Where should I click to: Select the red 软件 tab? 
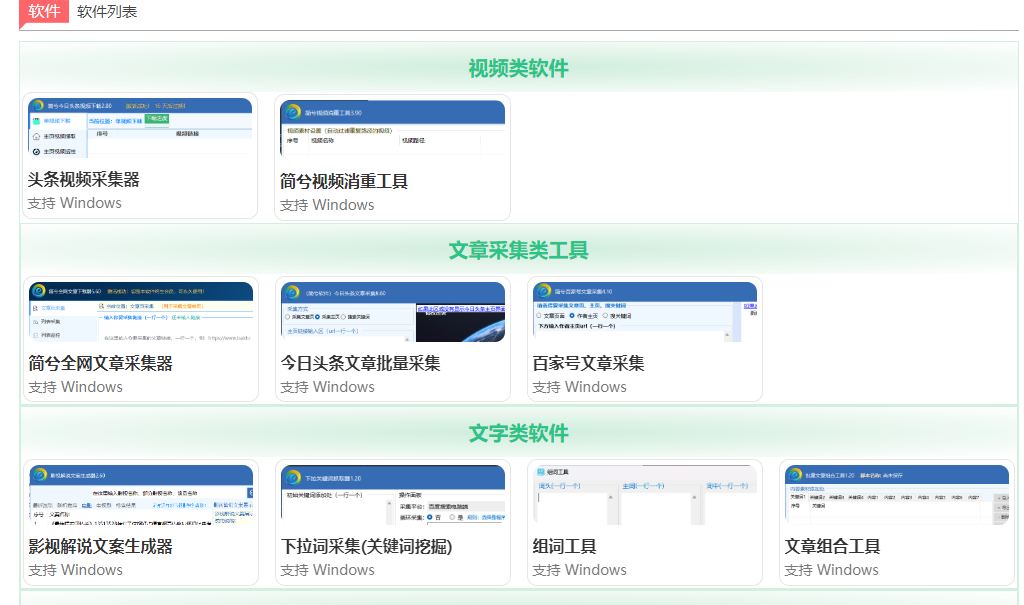tap(43, 12)
